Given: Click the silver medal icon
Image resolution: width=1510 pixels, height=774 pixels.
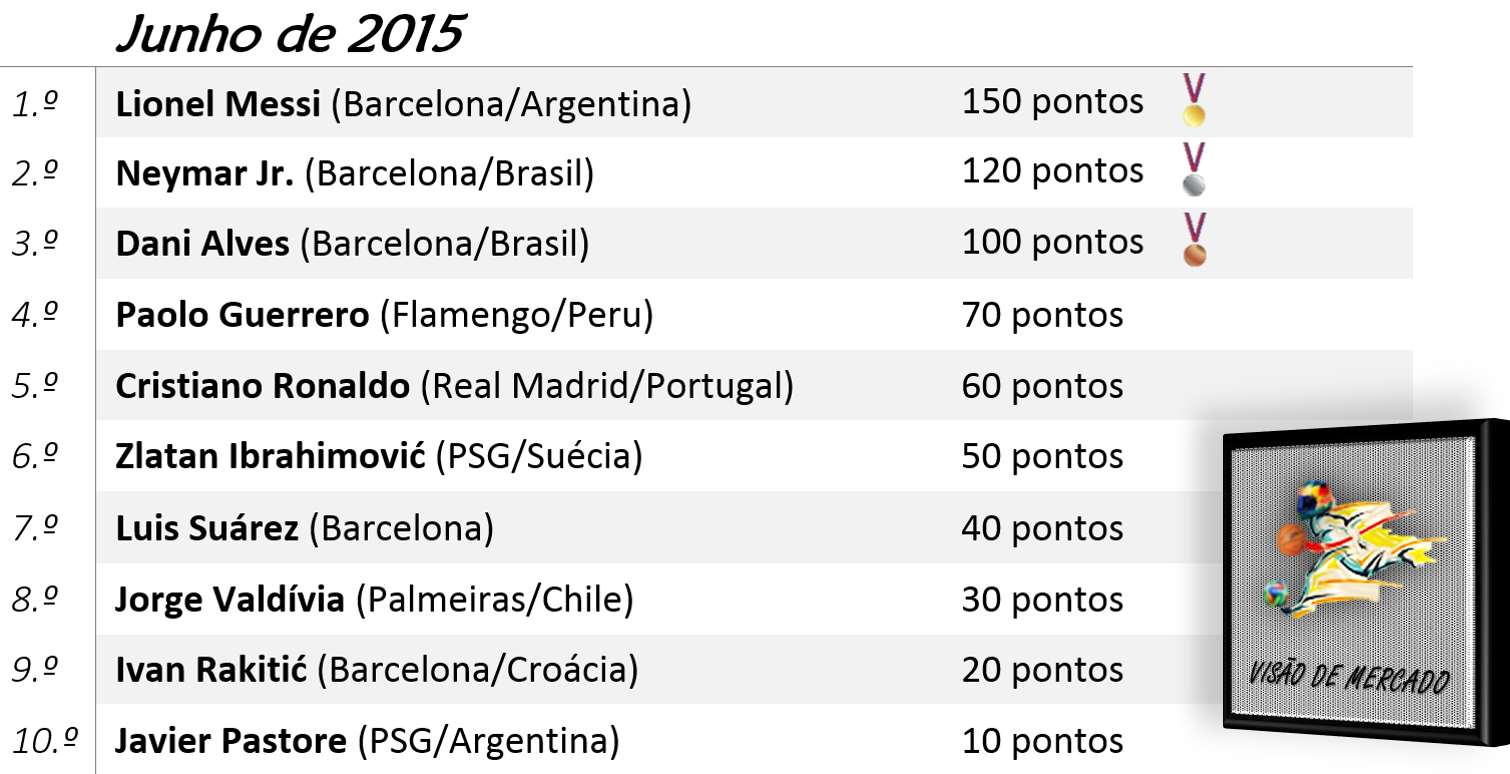Looking at the screenshot, I should 1193,170.
